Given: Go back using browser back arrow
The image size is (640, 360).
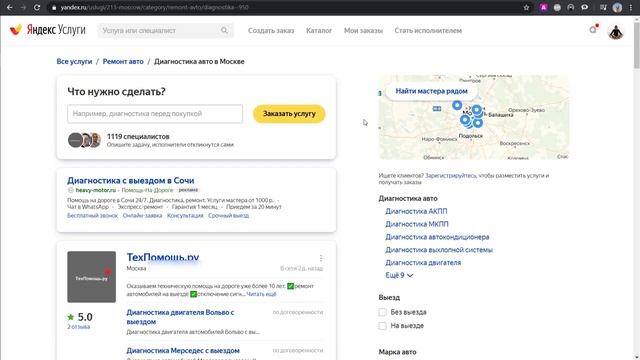Looking at the screenshot, I should [10, 7].
